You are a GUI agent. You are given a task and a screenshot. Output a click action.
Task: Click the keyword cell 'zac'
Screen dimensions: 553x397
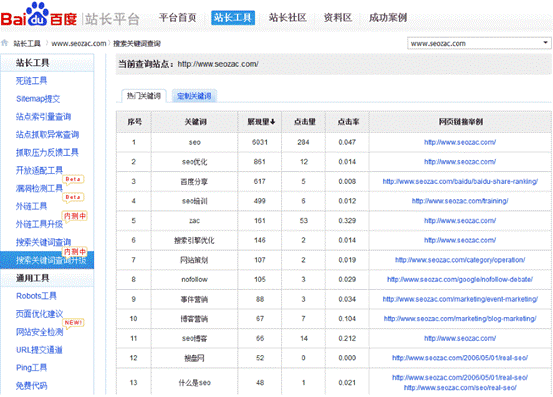coord(194,221)
